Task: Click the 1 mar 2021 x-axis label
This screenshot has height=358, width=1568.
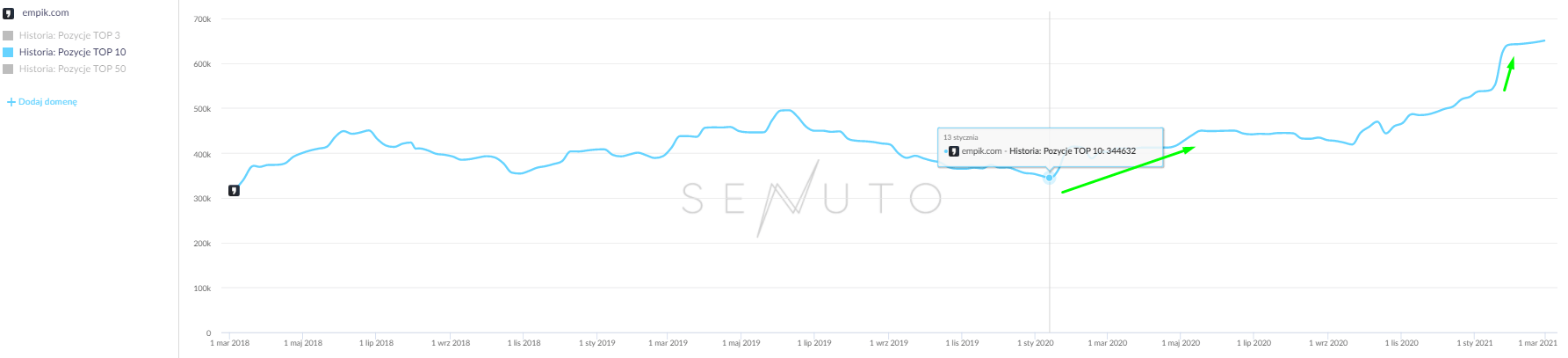Action: tap(1537, 343)
